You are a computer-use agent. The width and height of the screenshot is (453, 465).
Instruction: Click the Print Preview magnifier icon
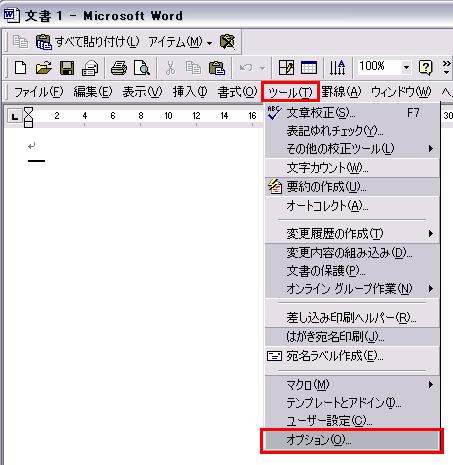click(x=142, y=68)
